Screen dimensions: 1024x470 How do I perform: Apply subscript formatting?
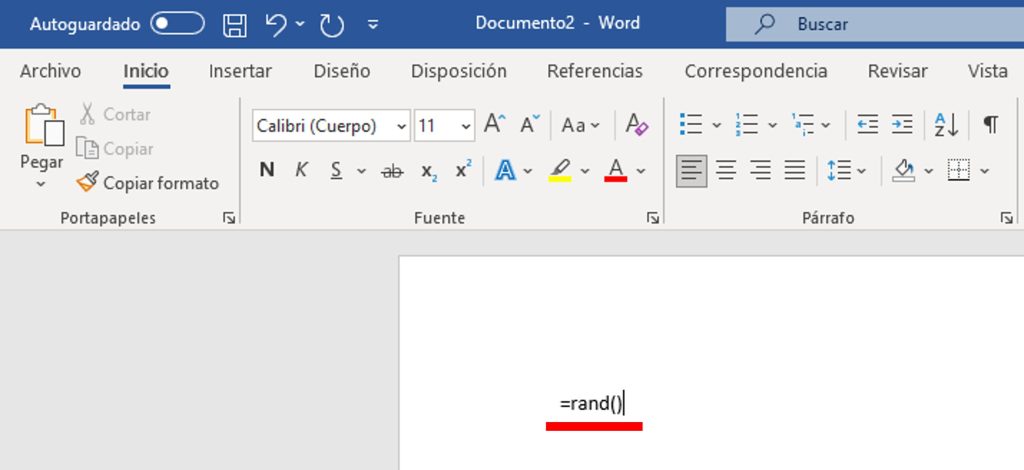pyautogui.click(x=428, y=171)
